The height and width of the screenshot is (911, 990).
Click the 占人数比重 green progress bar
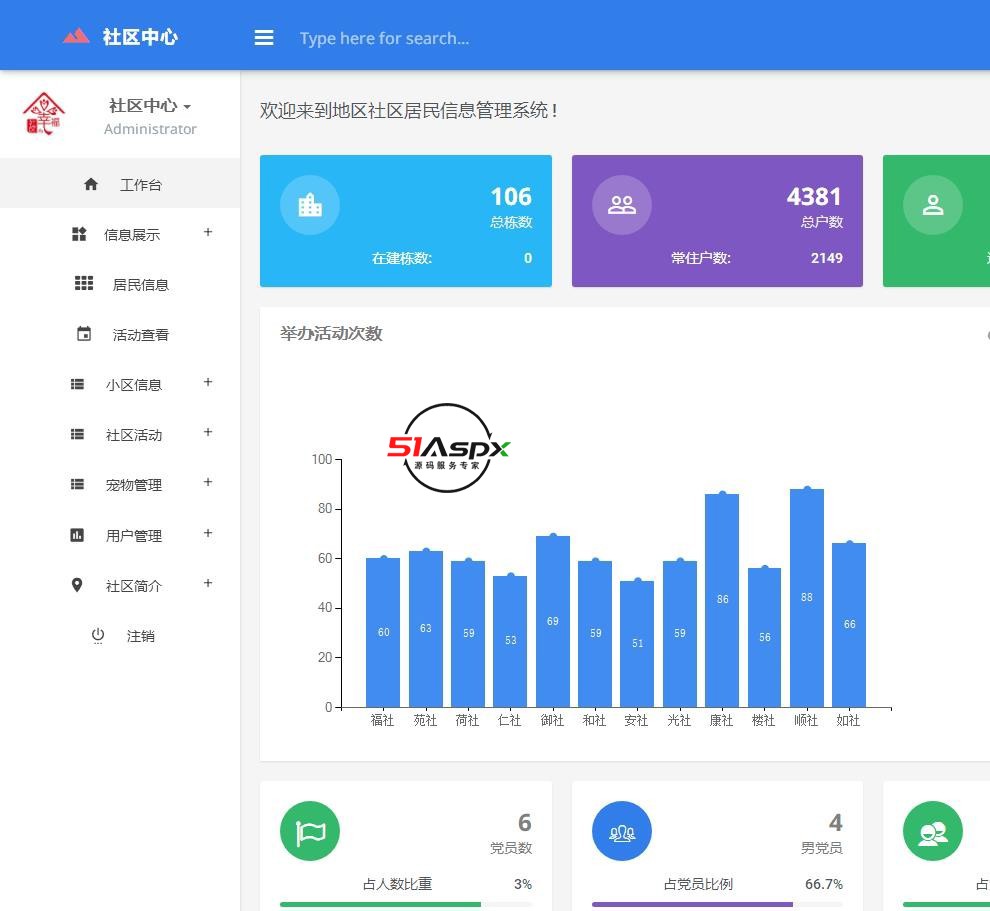(405, 904)
